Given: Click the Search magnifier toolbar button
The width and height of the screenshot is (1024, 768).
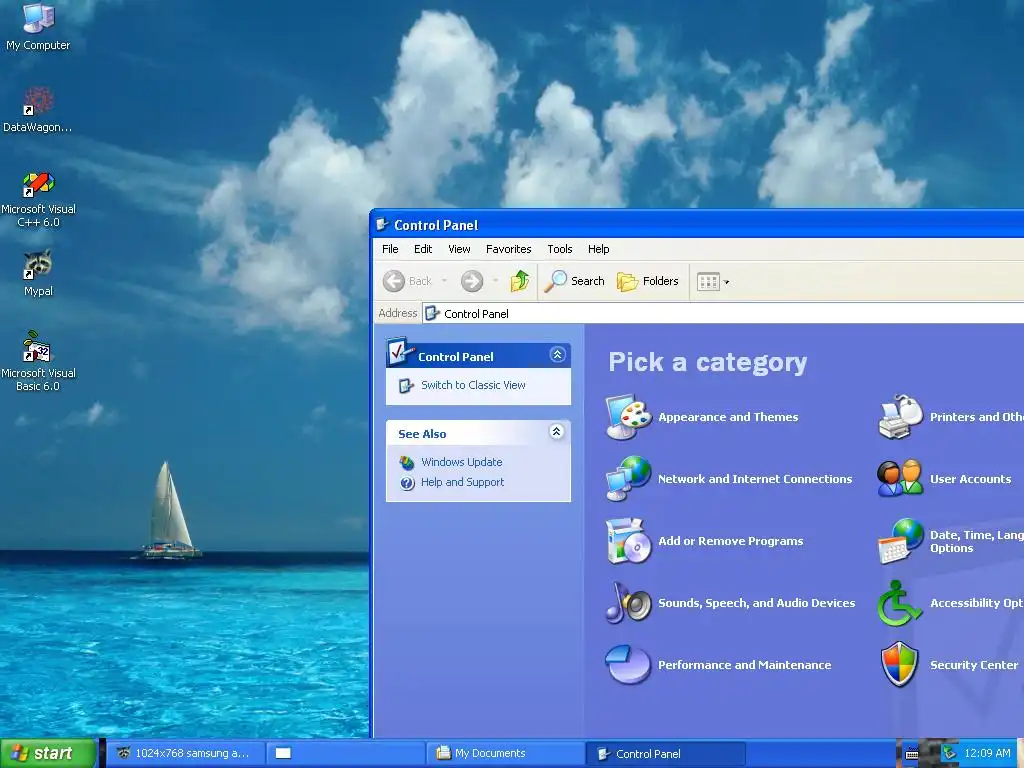Looking at the screenshot, I should point(574,281).
